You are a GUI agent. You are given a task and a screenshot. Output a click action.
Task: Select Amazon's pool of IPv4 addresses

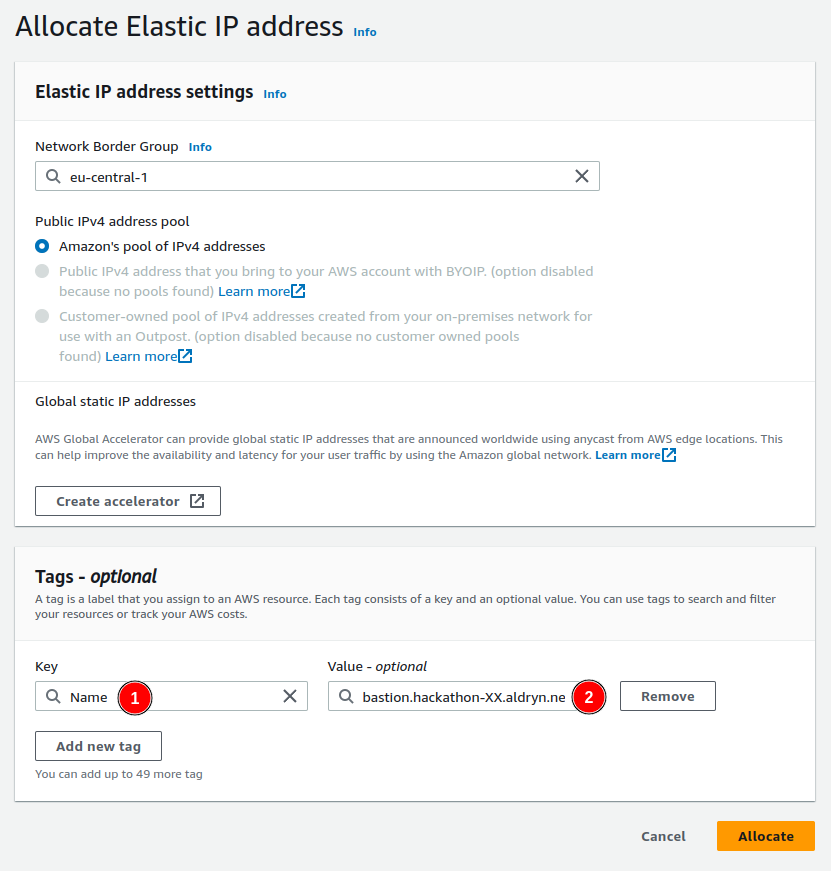pos(42,246)
